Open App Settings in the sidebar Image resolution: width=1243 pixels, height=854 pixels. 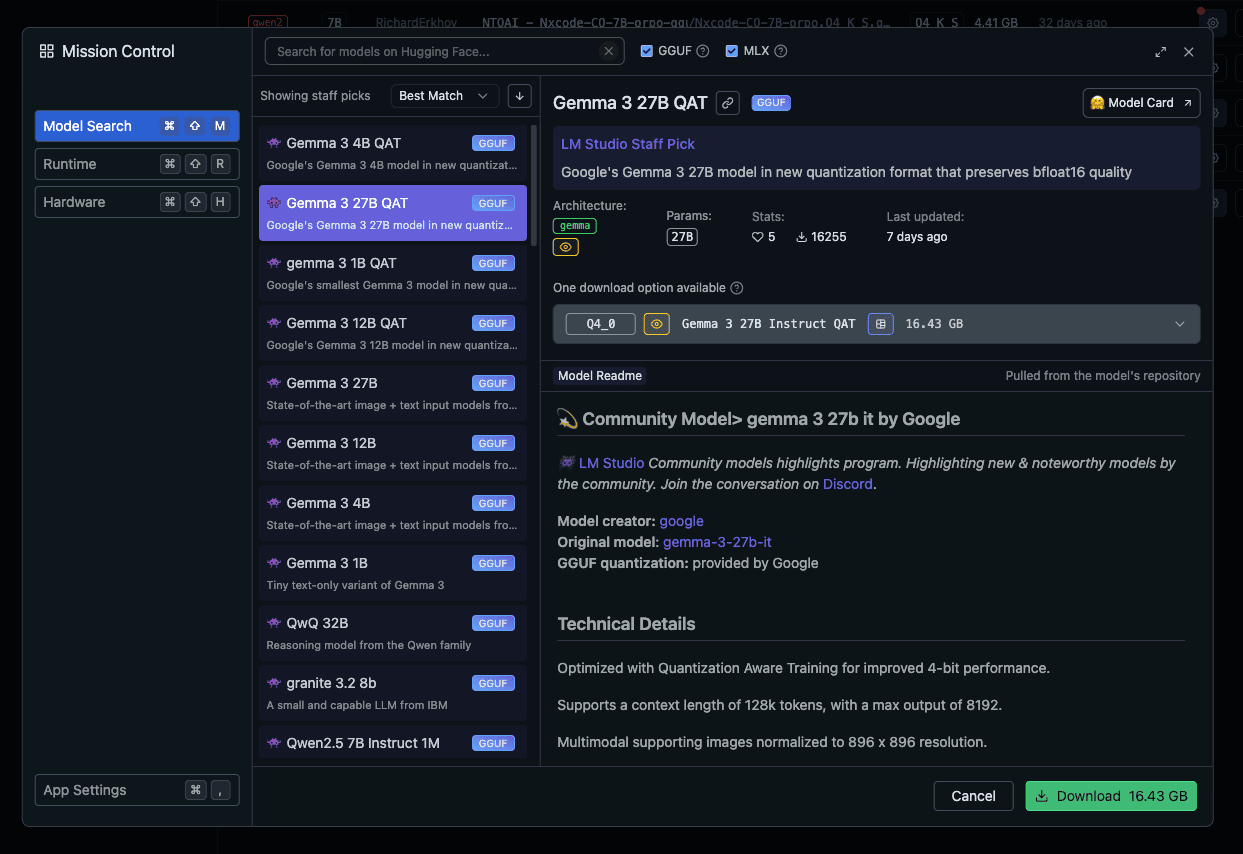point(137,790)
